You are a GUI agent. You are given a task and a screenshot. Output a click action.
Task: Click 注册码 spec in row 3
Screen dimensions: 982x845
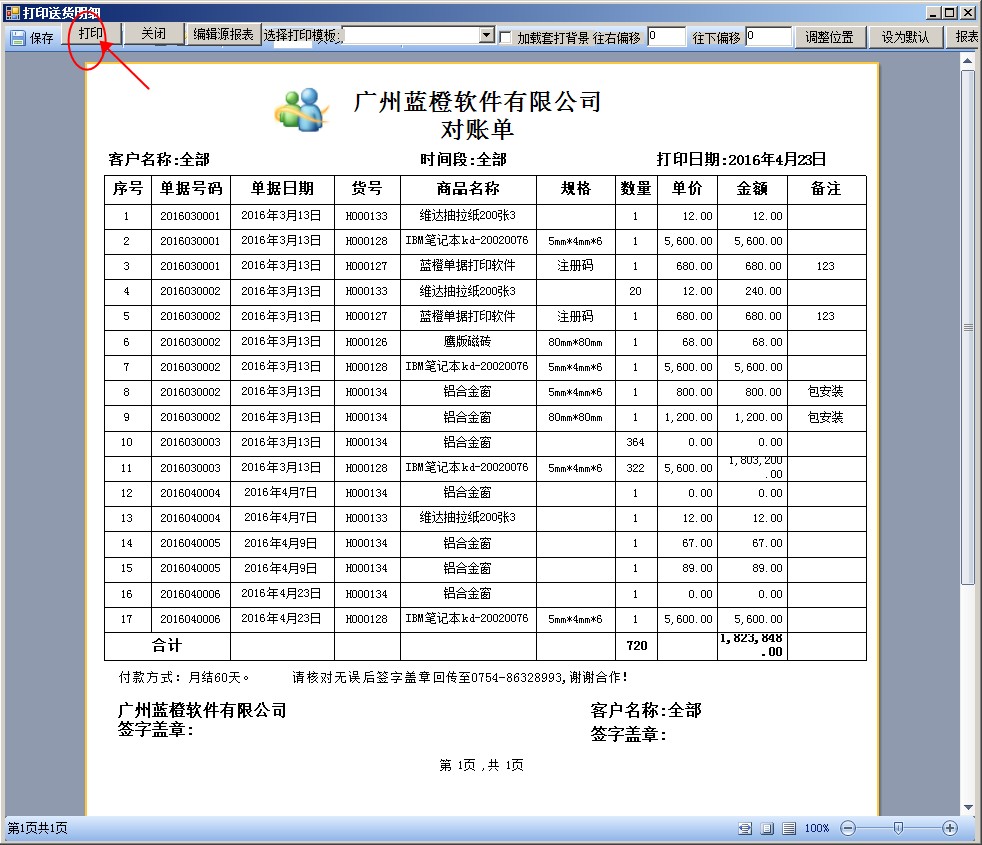point(575,266)
